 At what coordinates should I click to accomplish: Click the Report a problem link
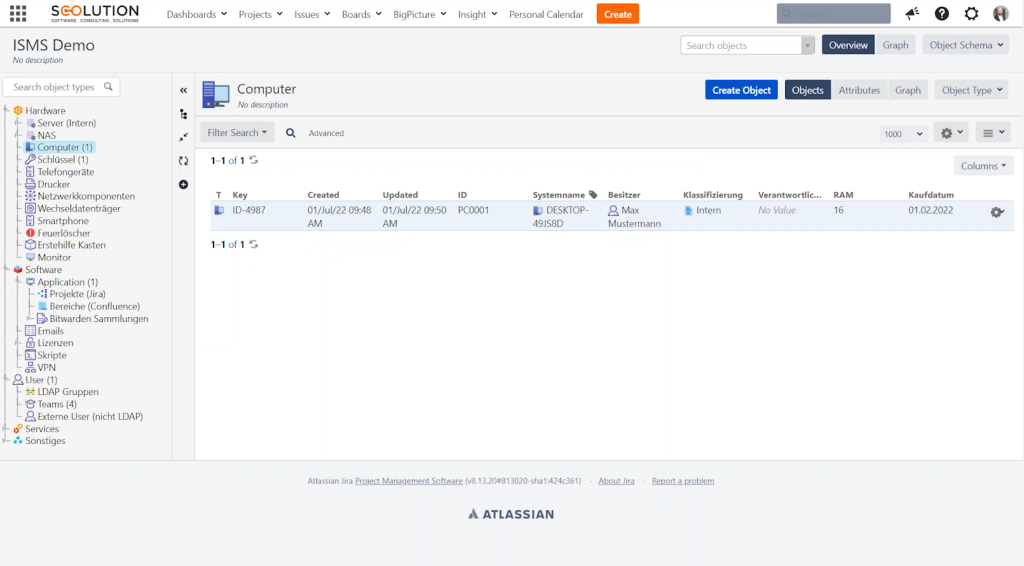tap(682, 481)
